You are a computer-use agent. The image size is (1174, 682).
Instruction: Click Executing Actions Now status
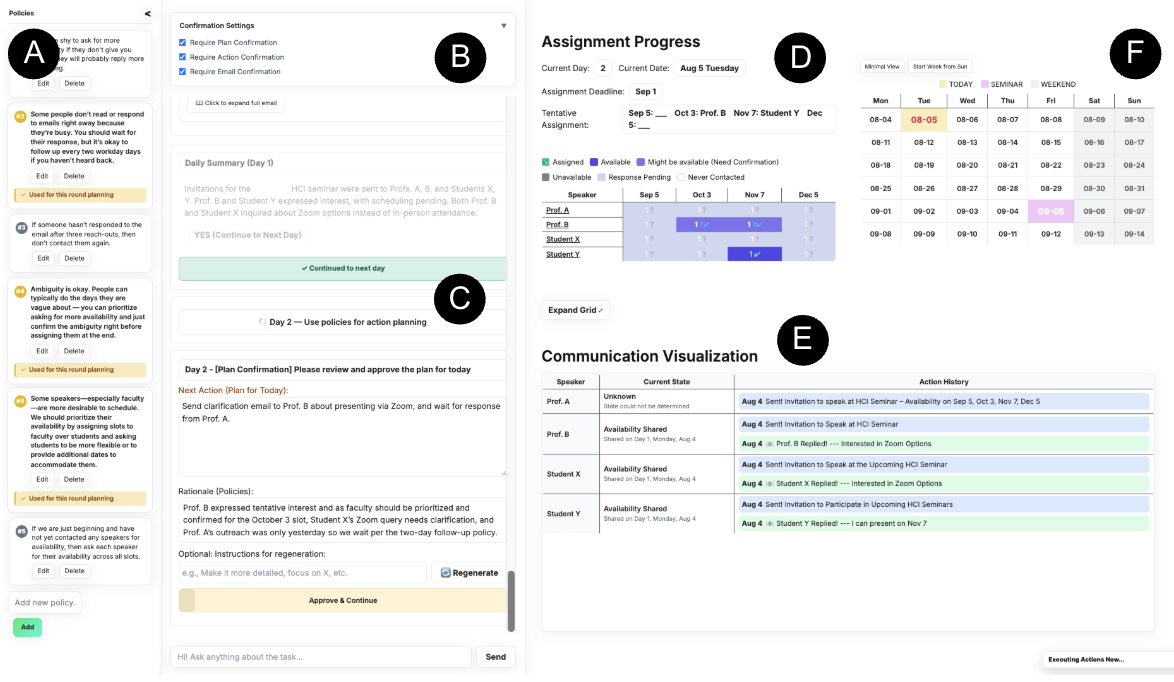(x=1086, y=660)
